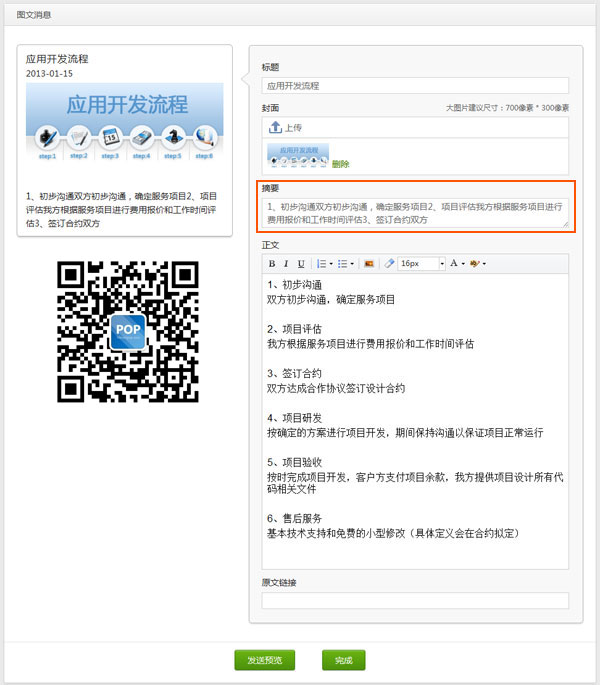600x685 pixels.
Task: Click the 5、项目验收 heading in the editor
Action: point(295,462)
